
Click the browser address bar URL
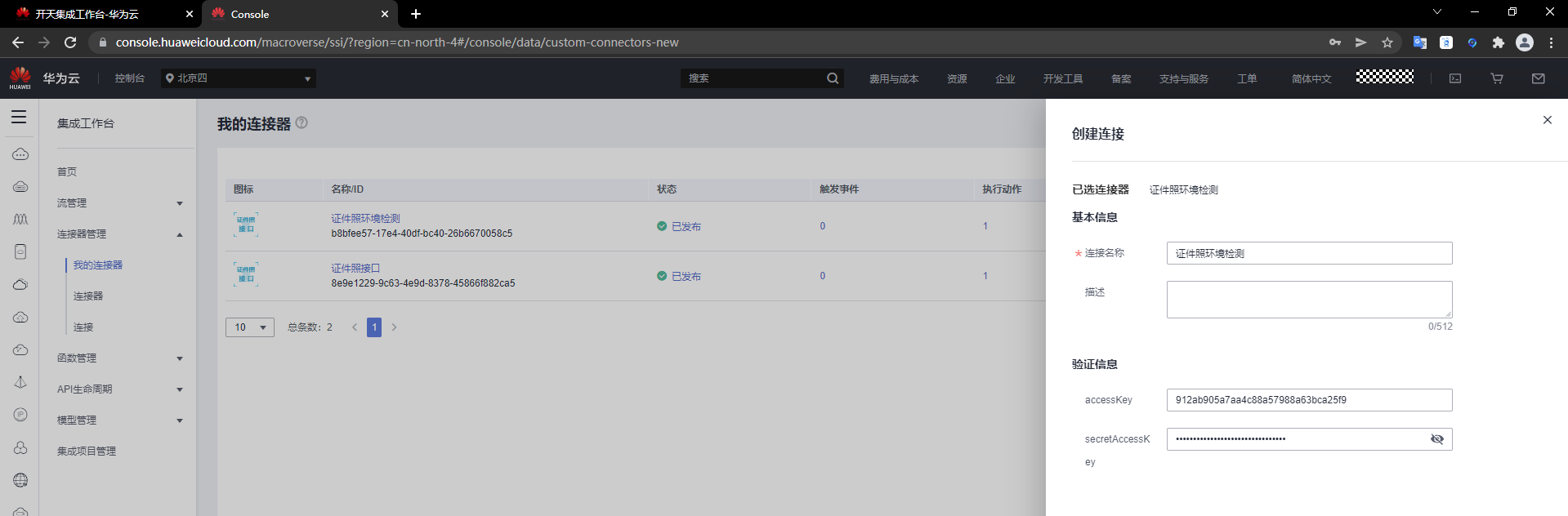397,42
